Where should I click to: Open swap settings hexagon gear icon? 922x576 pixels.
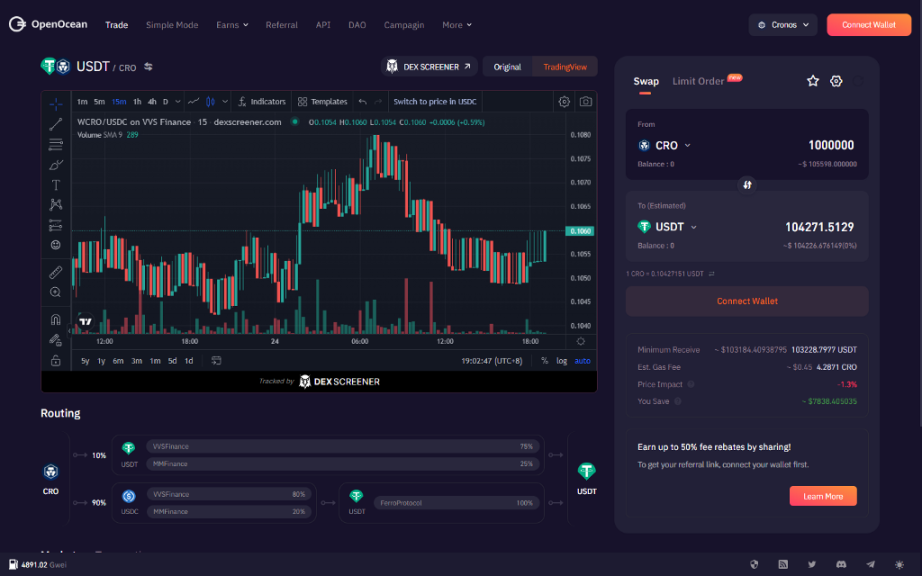[837, 81]
